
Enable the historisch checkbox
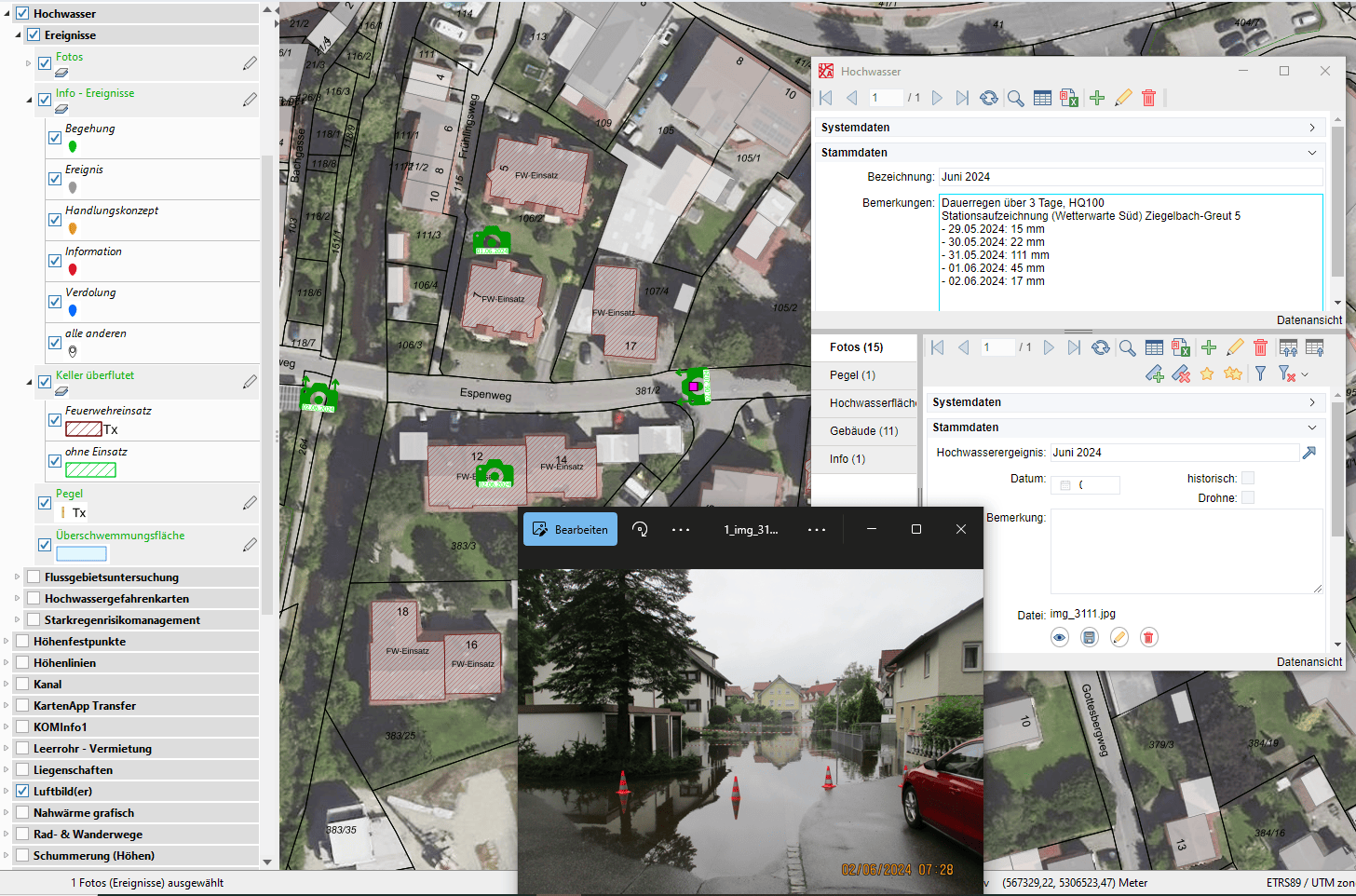pos(1248,478)
